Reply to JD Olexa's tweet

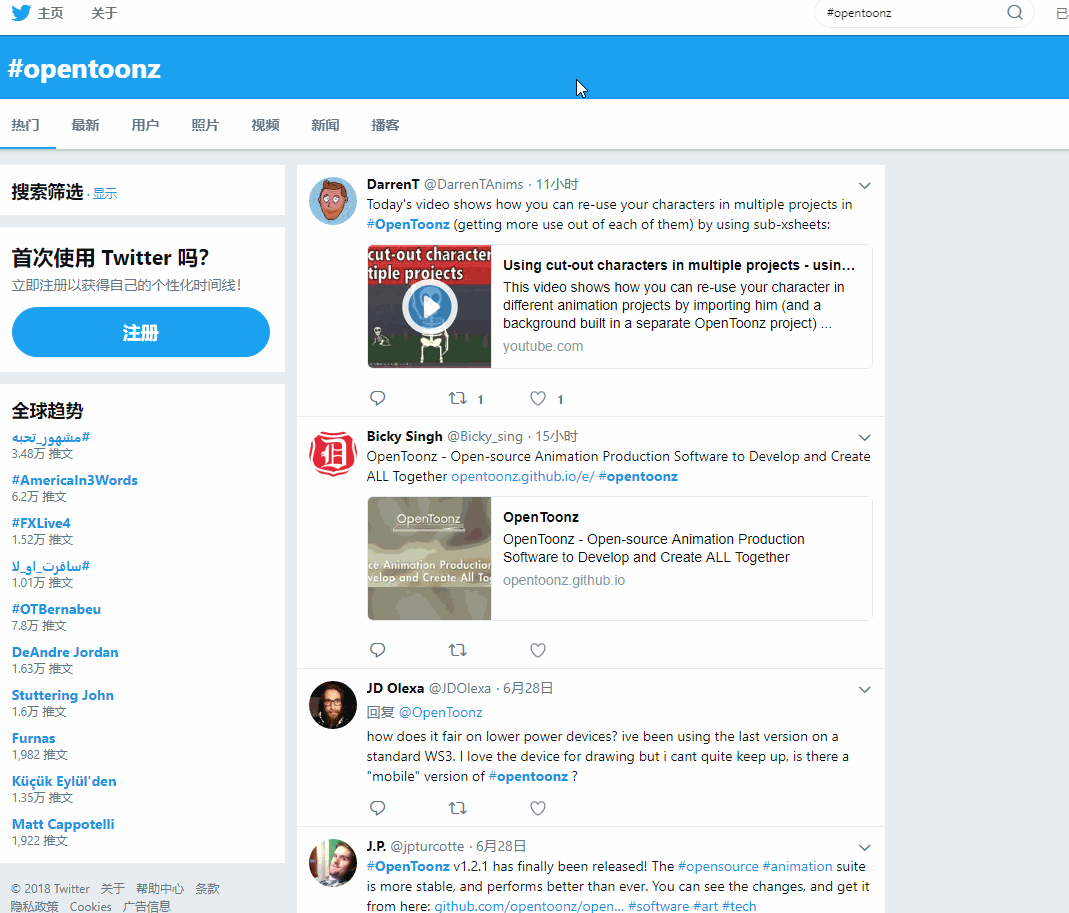point(377,808)
